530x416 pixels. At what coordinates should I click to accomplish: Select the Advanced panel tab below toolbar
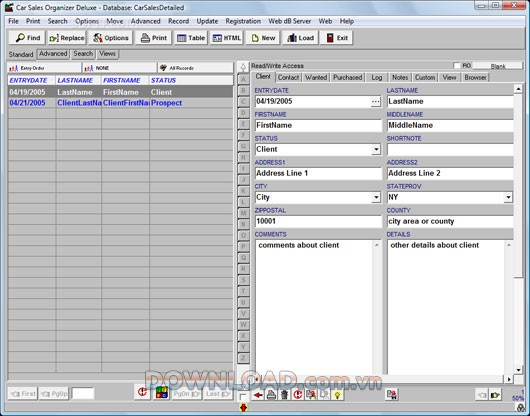(x=53, y=54)
